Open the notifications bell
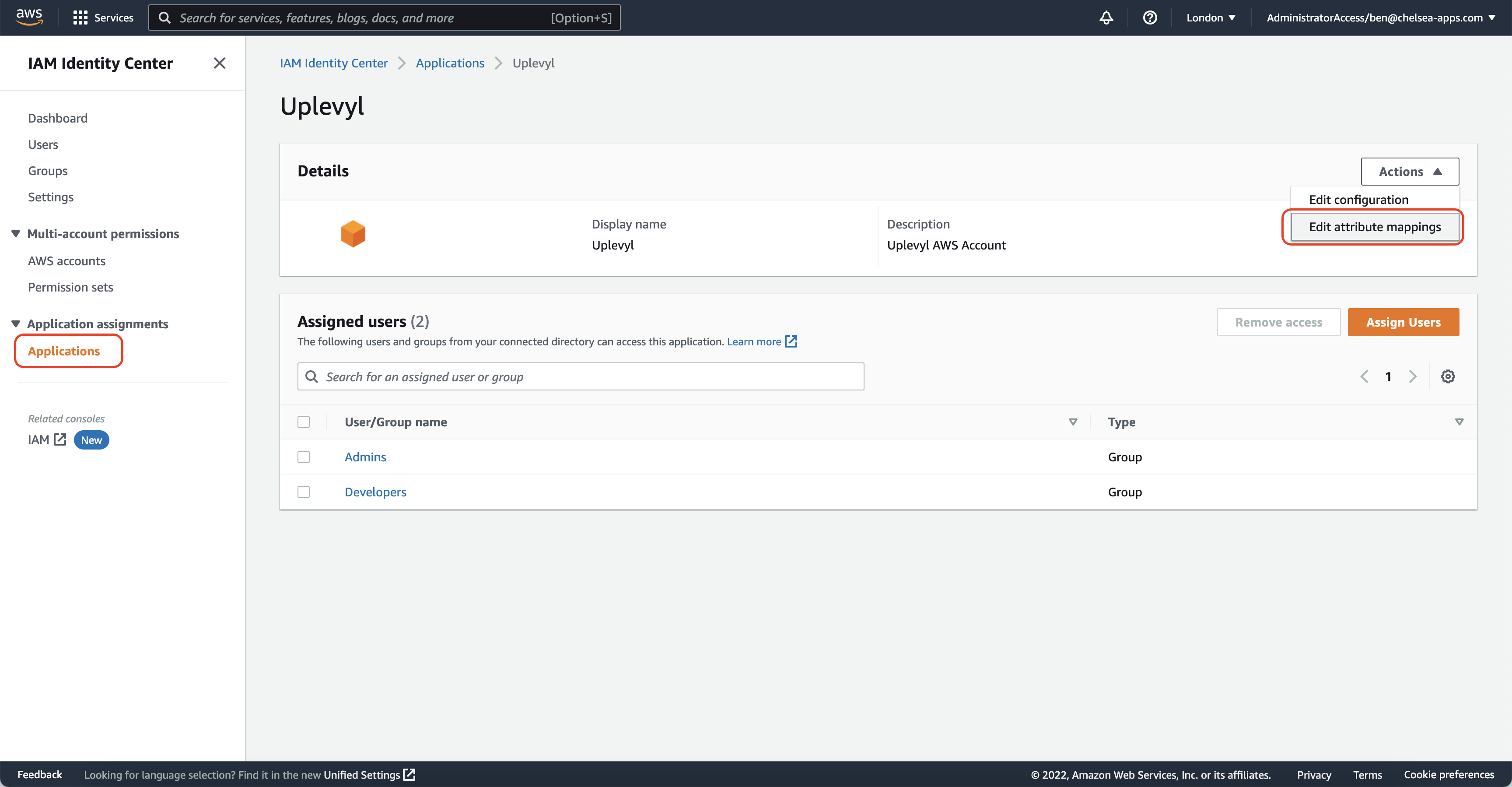This screenshot has width=1512, height=787. (x=1106, y=18)
